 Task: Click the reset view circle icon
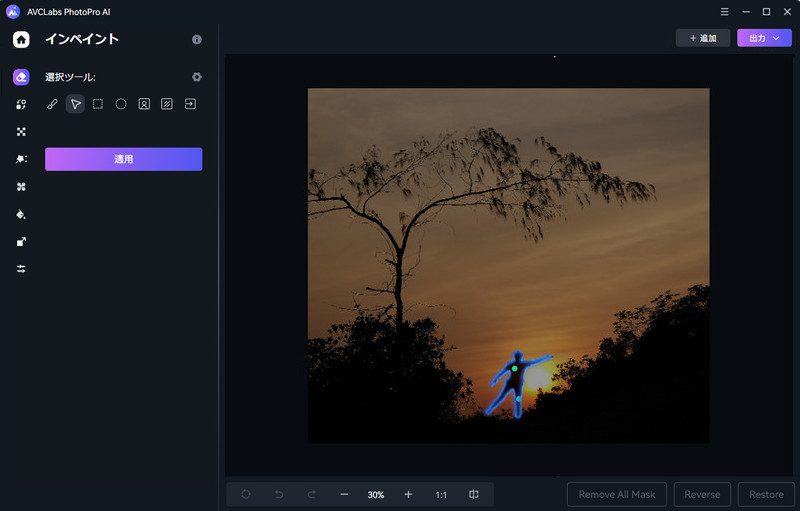click(x=246, y=494)
